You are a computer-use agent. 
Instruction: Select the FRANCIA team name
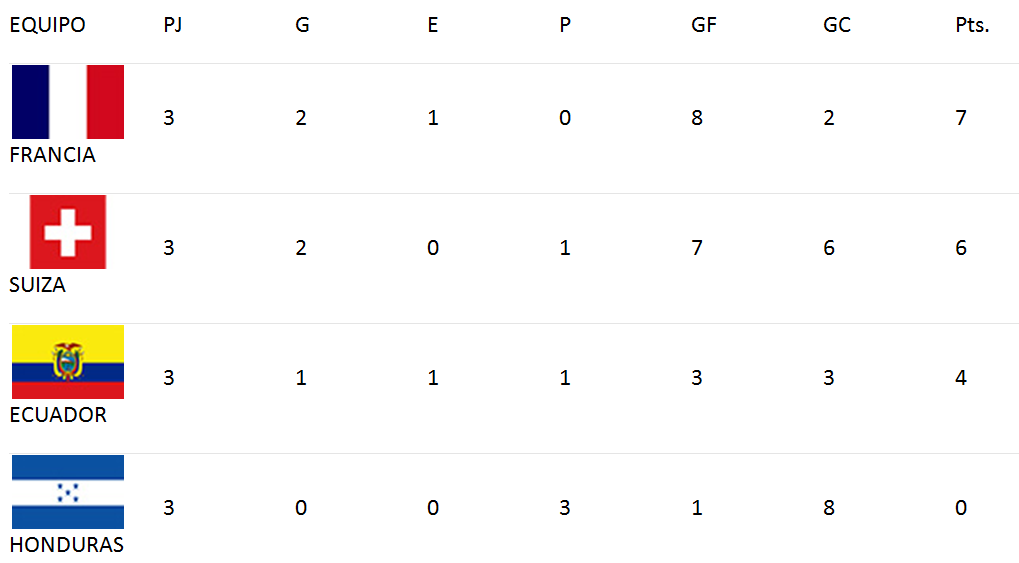click(53, 155)
